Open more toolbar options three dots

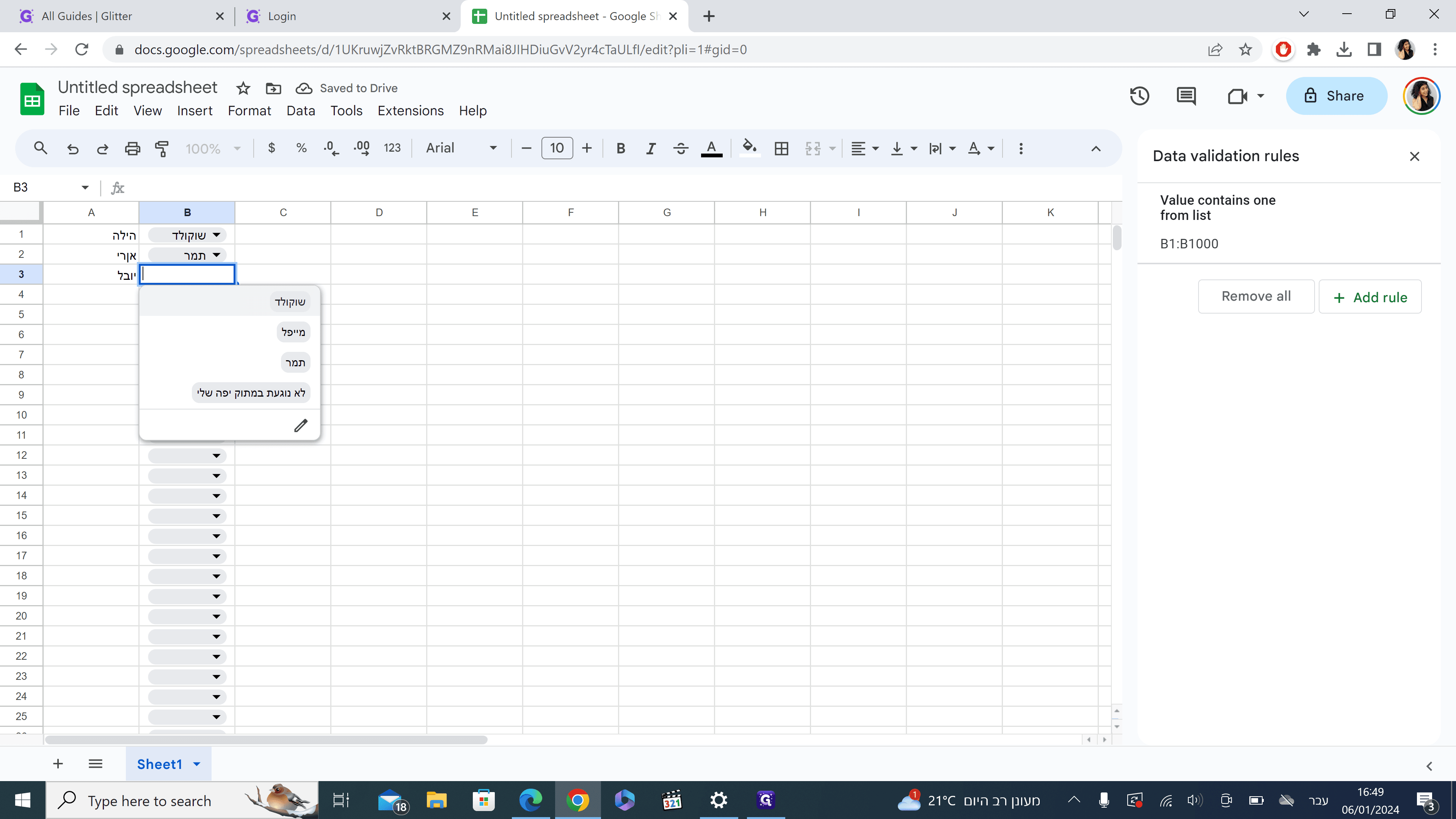click(x=1021, y=148)
